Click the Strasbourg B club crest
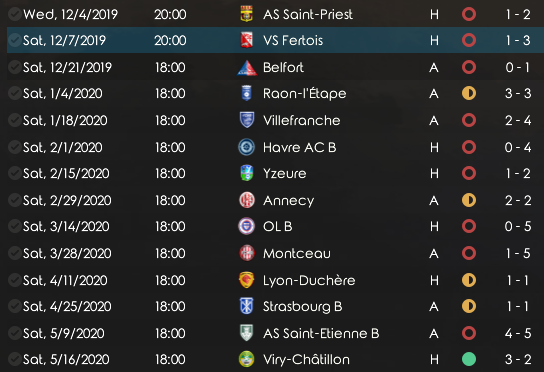The width and height of the screenshot is (544, 372). pyautogui.click(x=247, y=306)
